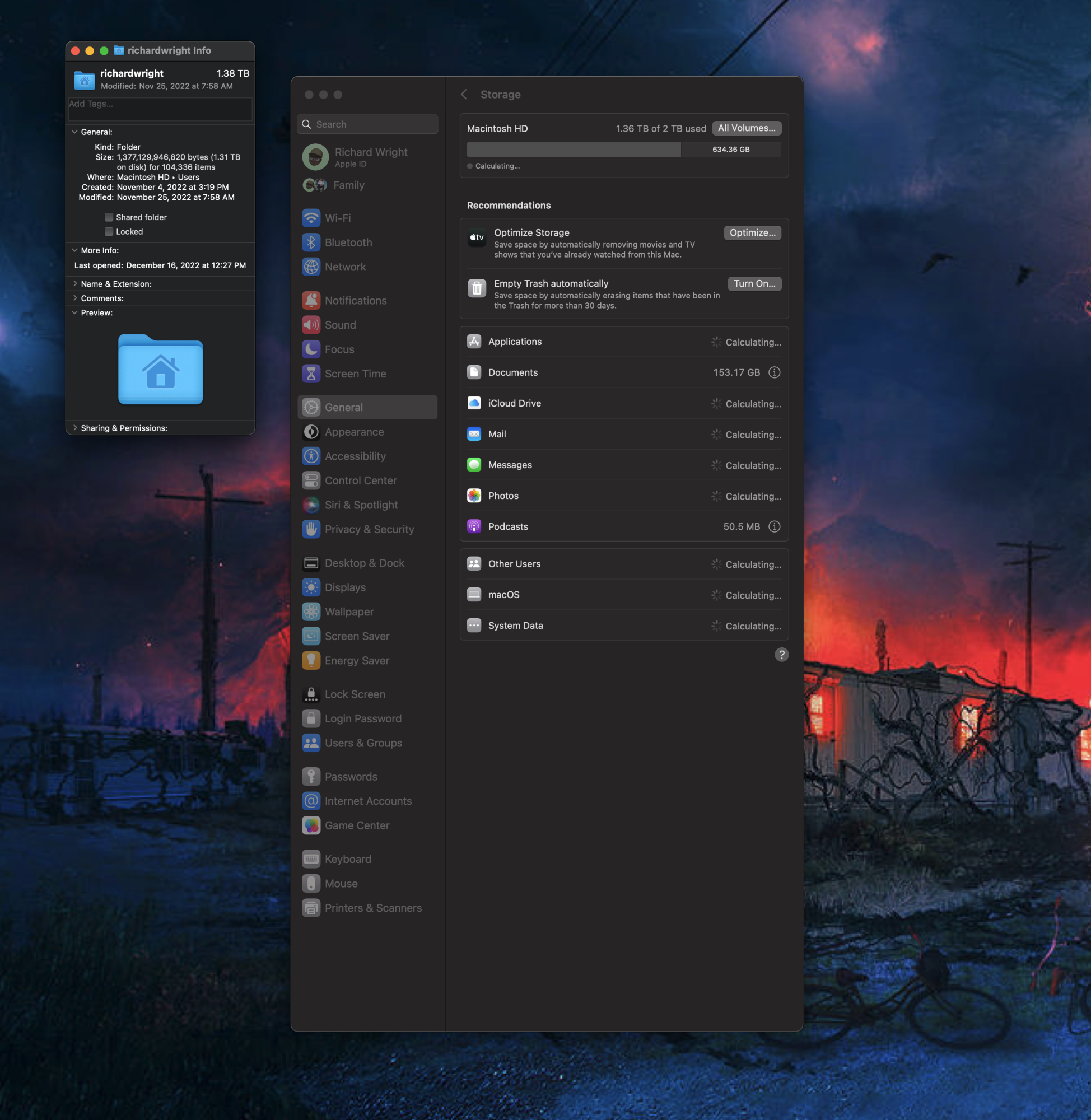Screen dimensions: 1091x1120
Task: Select Other Users storage row
Action: click(x=624, y=564)
